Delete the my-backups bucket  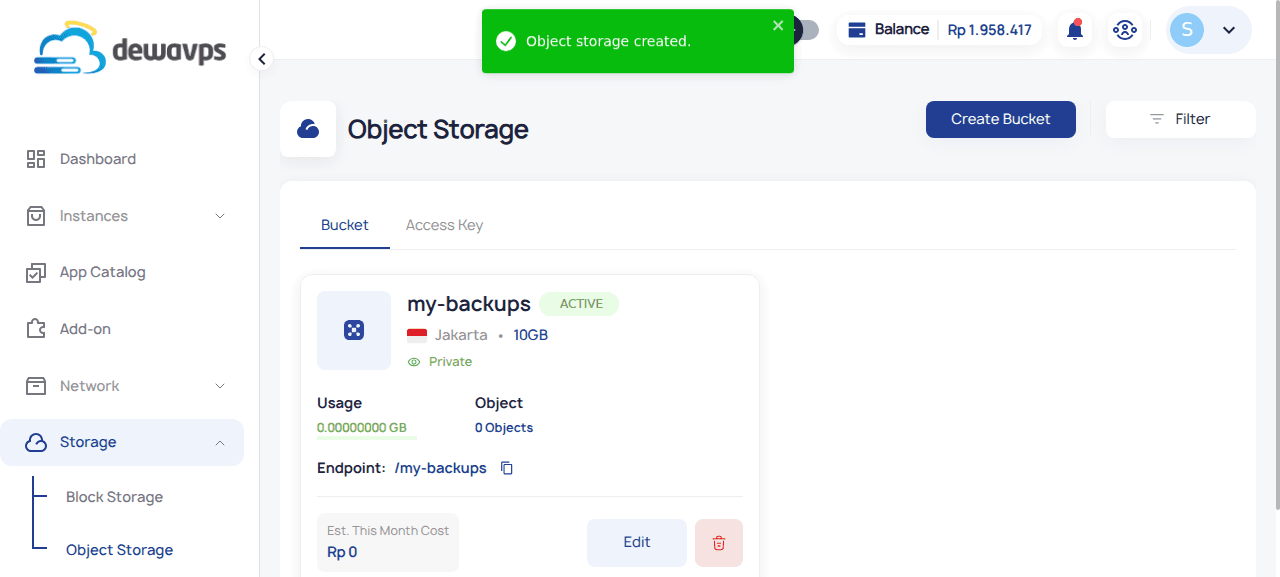pos(718,543)
